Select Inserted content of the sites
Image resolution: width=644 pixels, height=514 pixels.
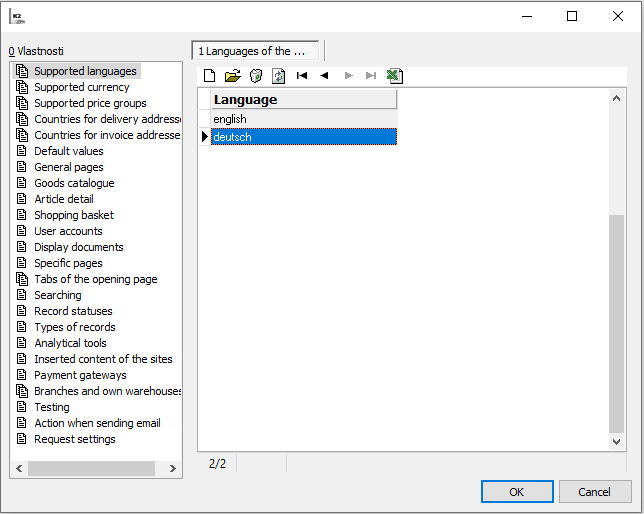click(x=103, y=360)
